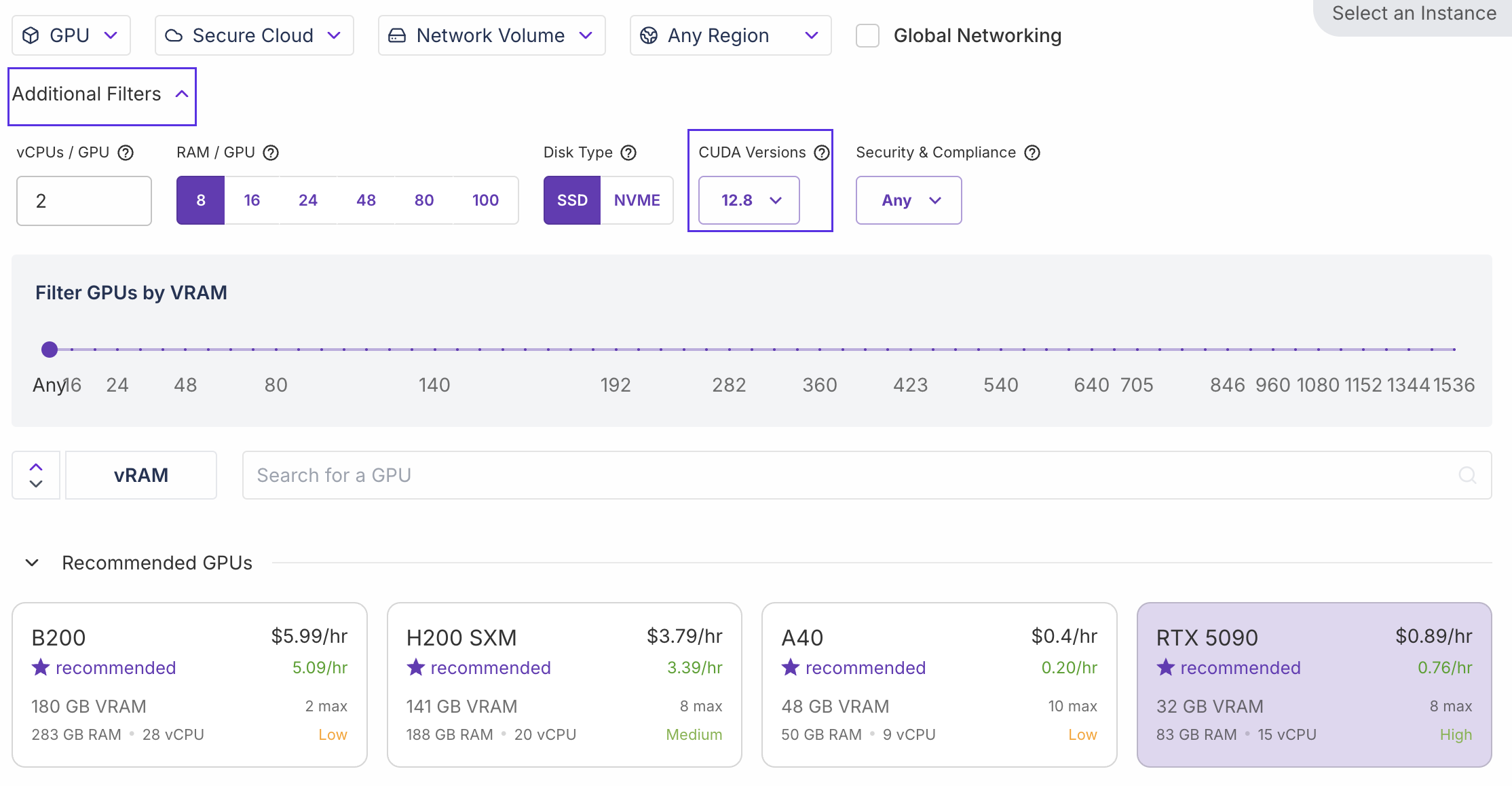Click the CUDA Versions help icon
Image resolution: width=1512 pixels, height=786 pixels.
[x=821, y=153]
